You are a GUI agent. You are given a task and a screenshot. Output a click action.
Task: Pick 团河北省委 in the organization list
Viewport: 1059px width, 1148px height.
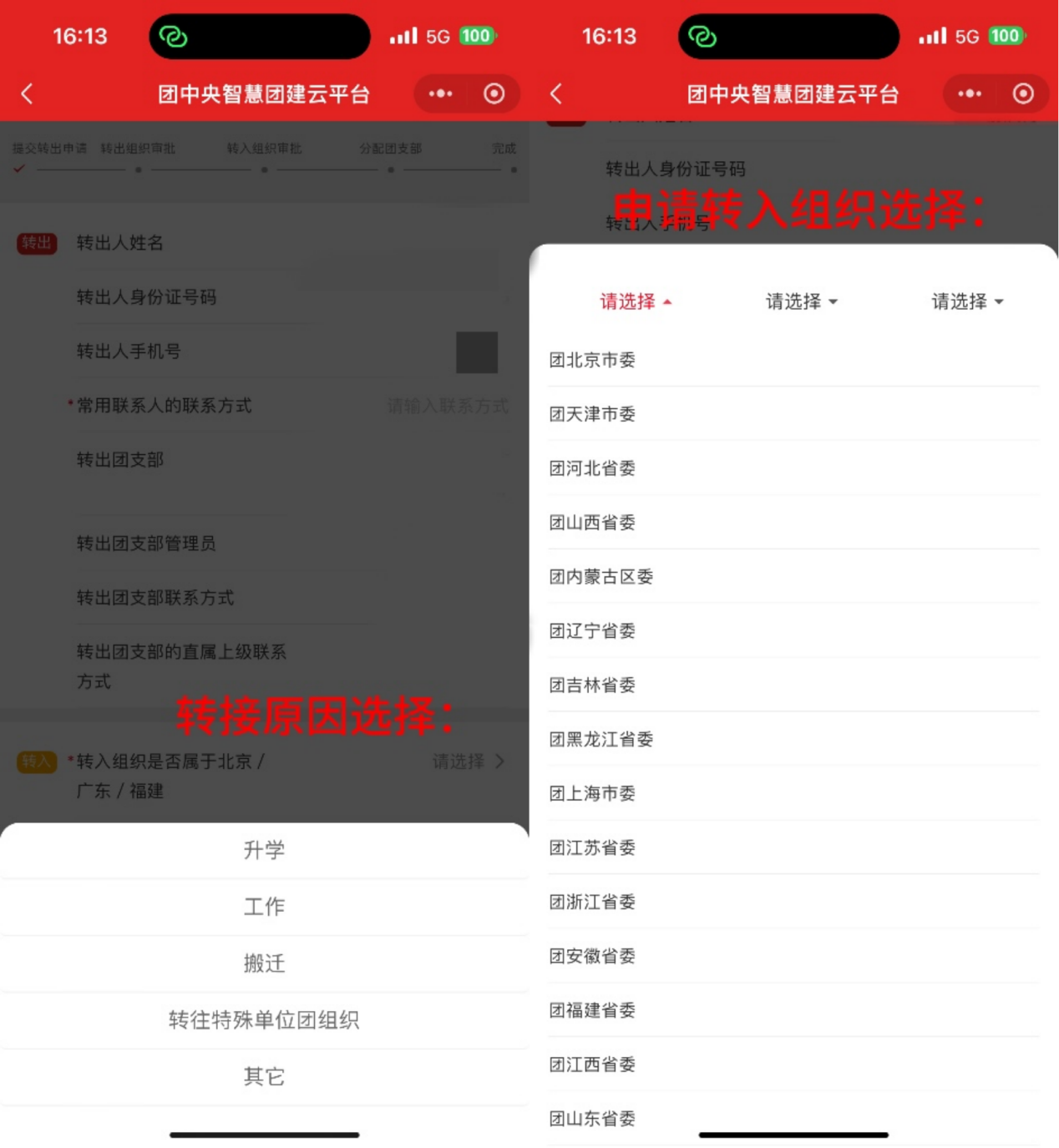pos(793,468)
